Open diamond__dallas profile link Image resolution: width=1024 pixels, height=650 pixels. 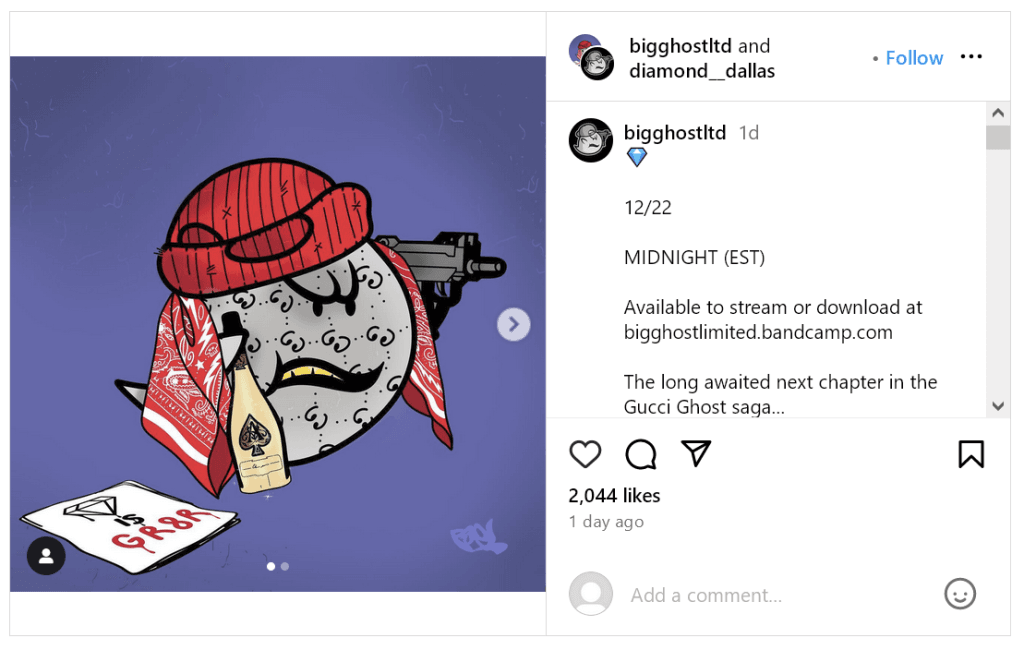[701, 71]
